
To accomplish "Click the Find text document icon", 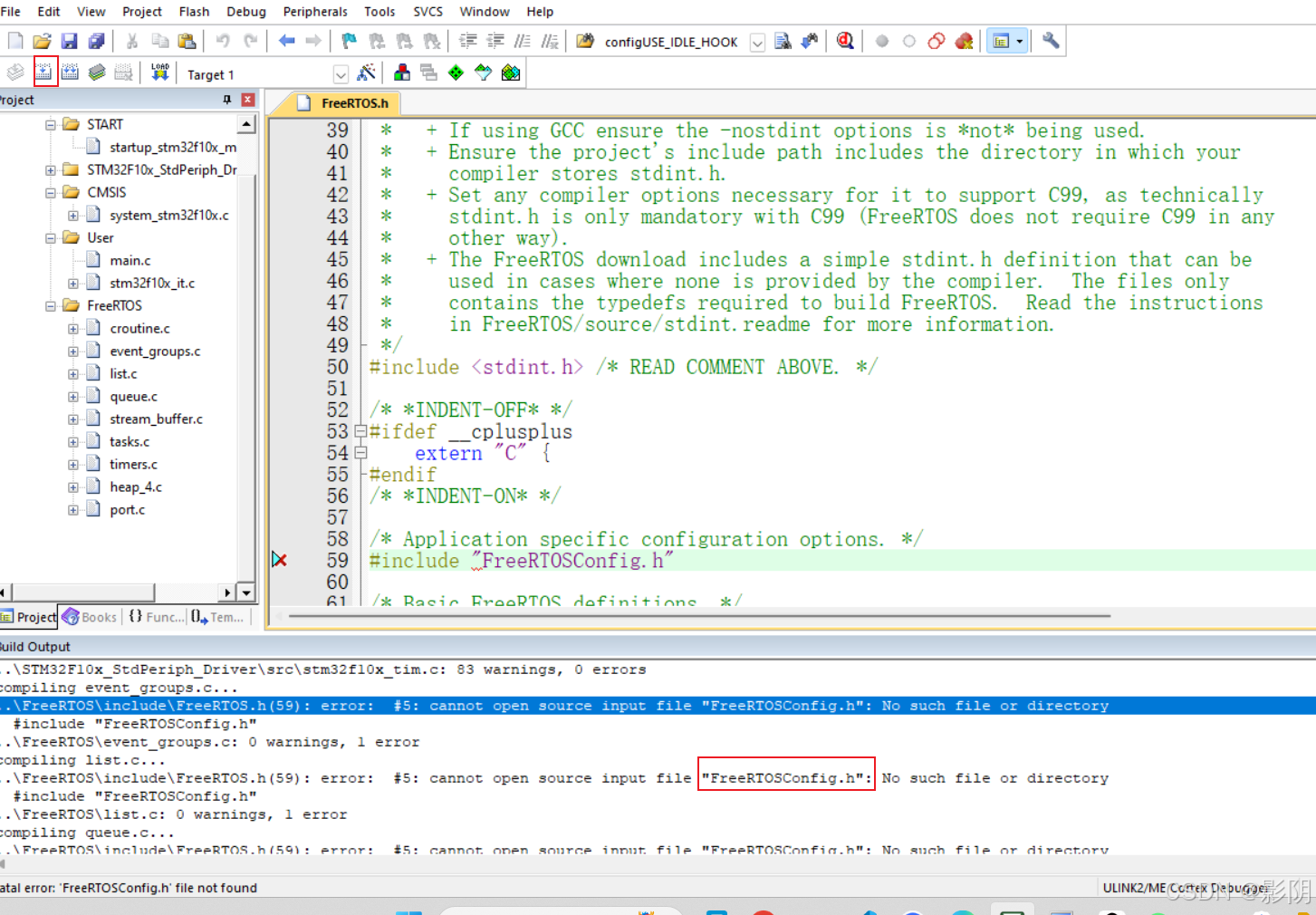I will [783, 41].
